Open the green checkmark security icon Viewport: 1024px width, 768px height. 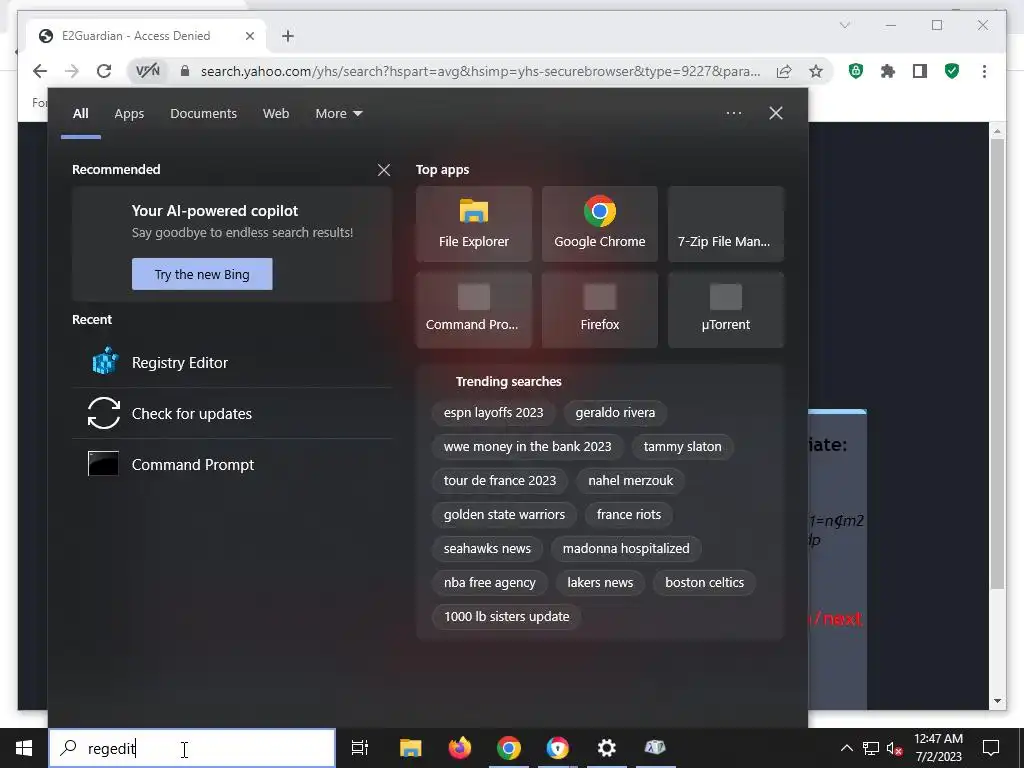[952, 71]
